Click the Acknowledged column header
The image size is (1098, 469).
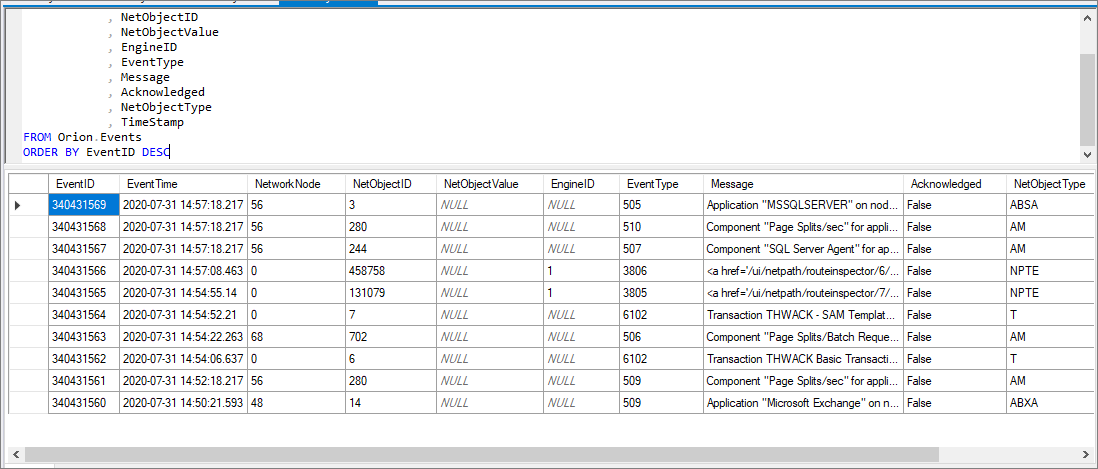tap(955, 184)
